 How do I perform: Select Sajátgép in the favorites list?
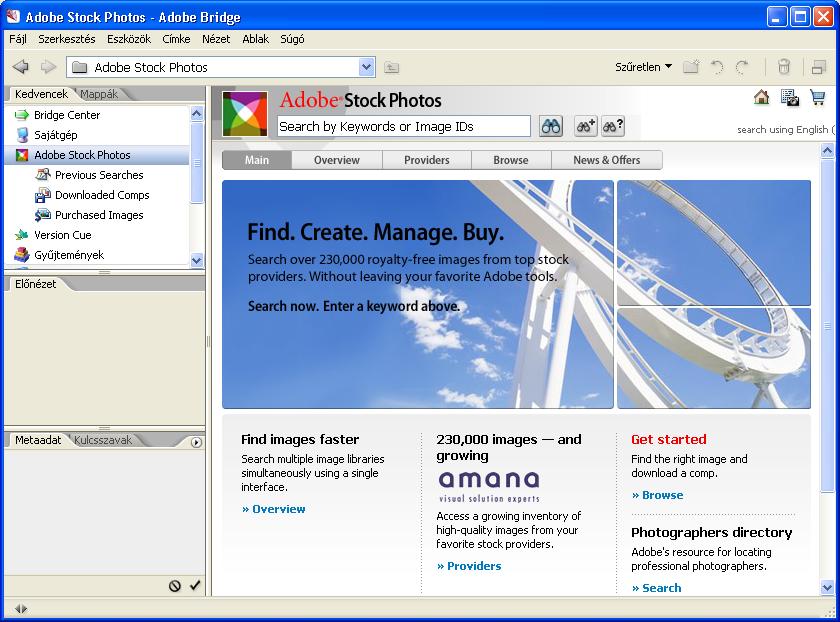96,135
